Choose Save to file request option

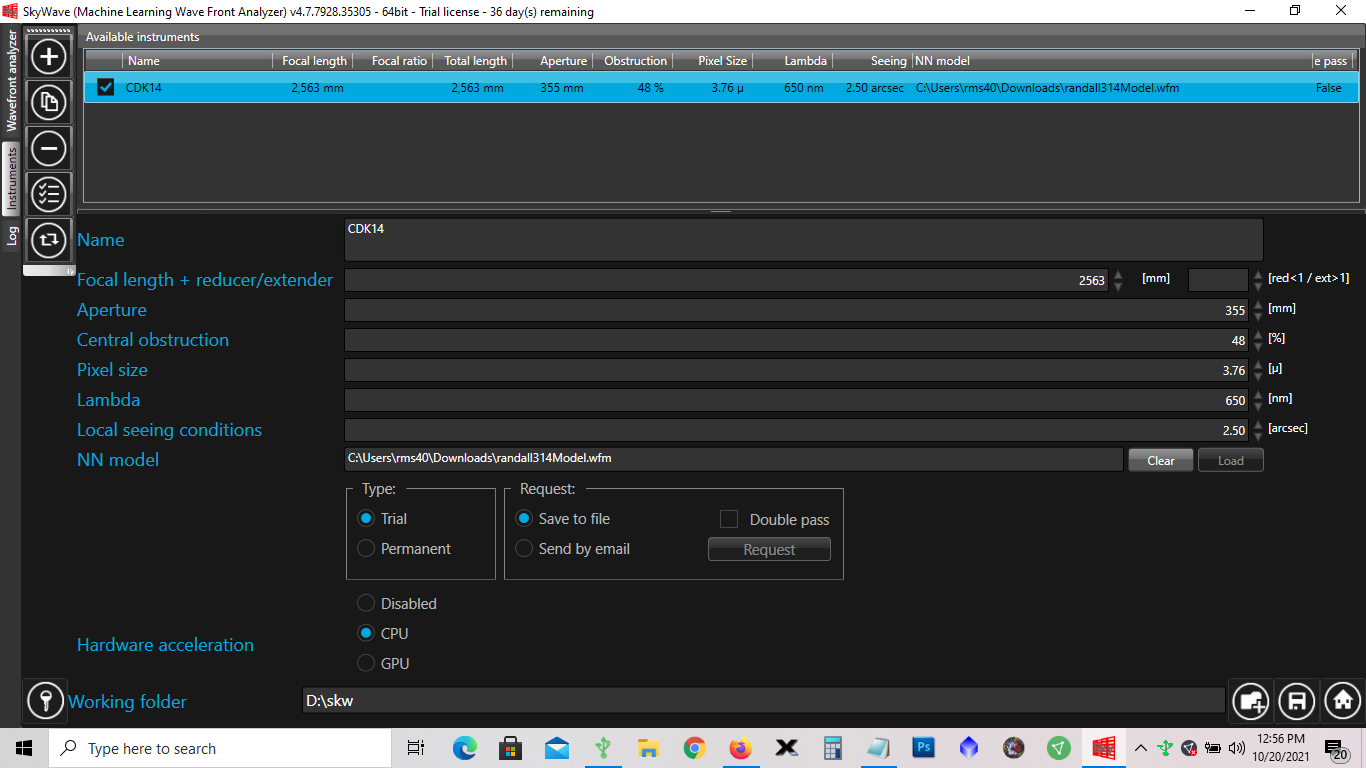point(524,518)
